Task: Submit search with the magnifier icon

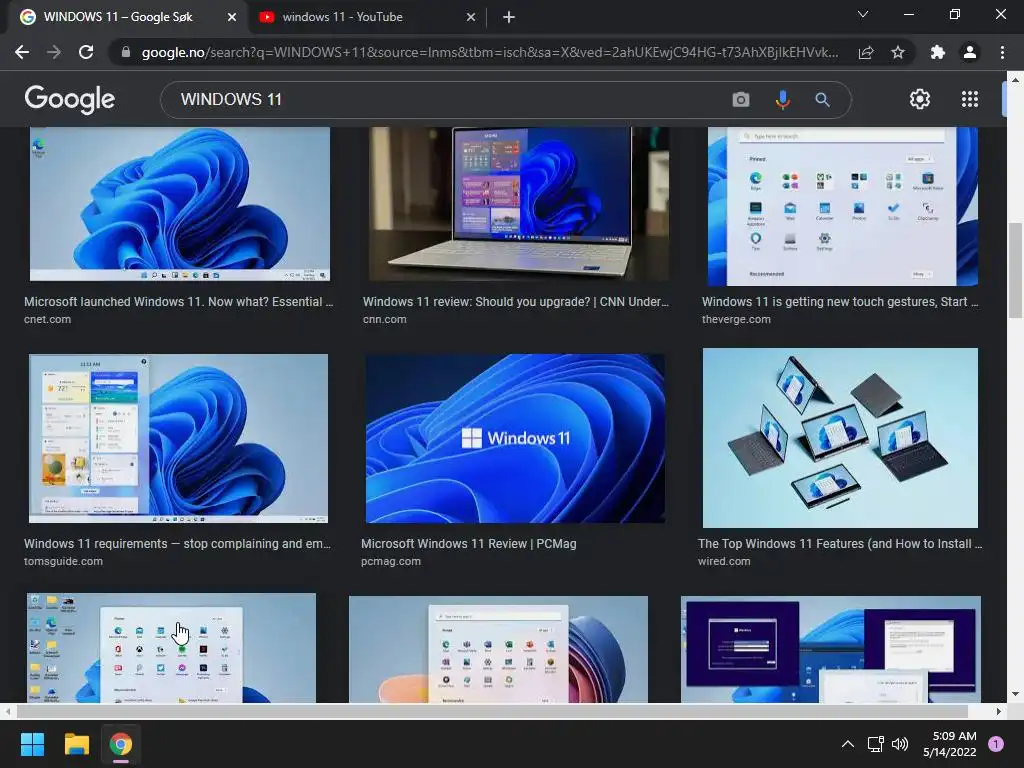Action: click(x=823, y=99)
